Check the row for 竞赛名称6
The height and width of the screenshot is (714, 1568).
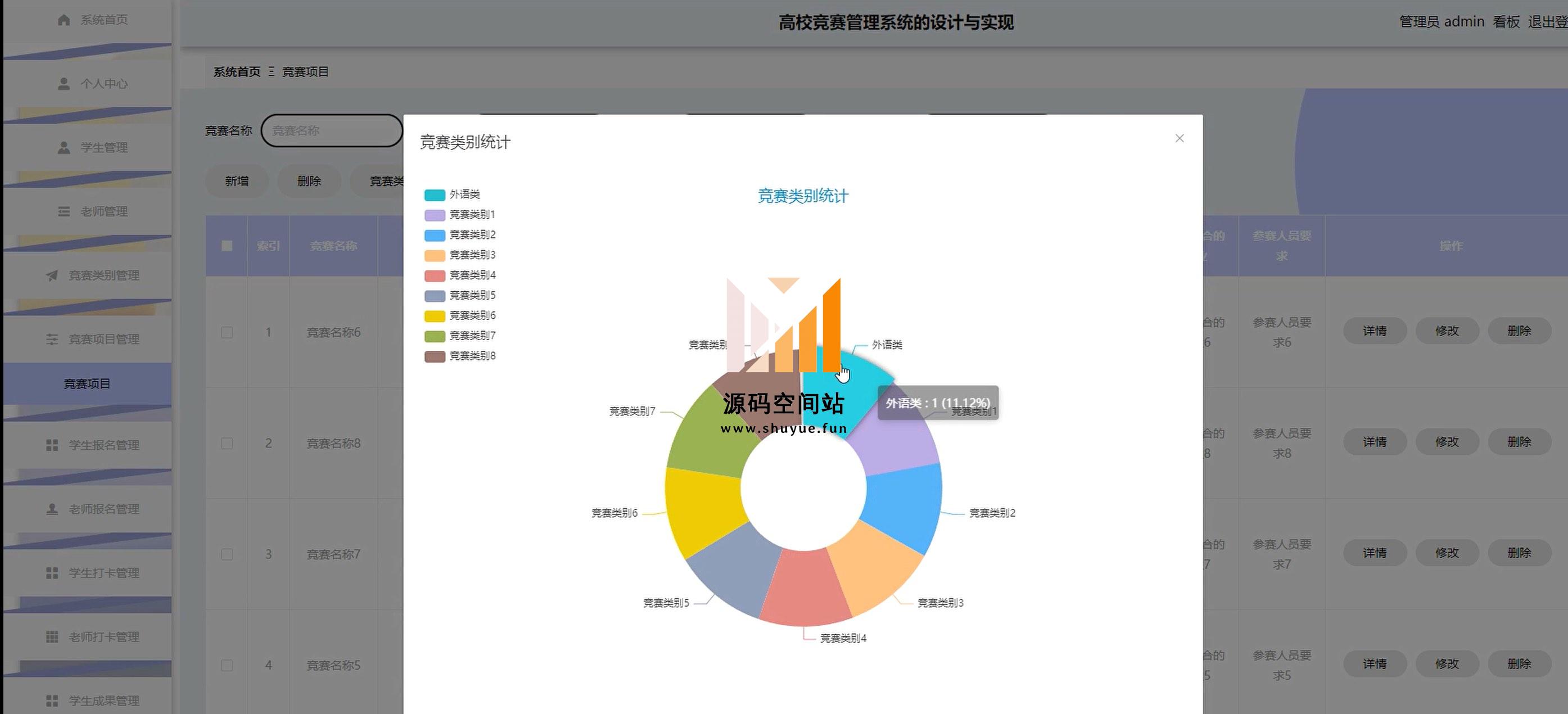click(227, 332)
